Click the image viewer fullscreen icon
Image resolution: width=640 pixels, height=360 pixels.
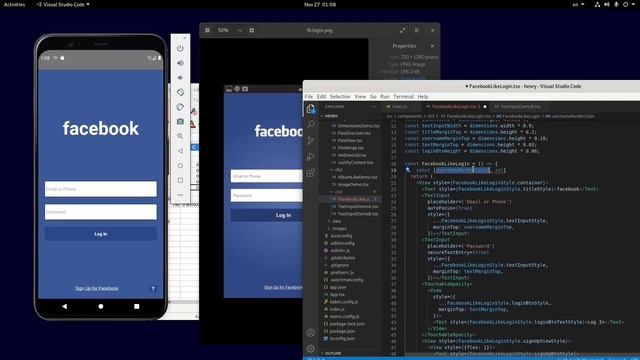coord(402,30)
